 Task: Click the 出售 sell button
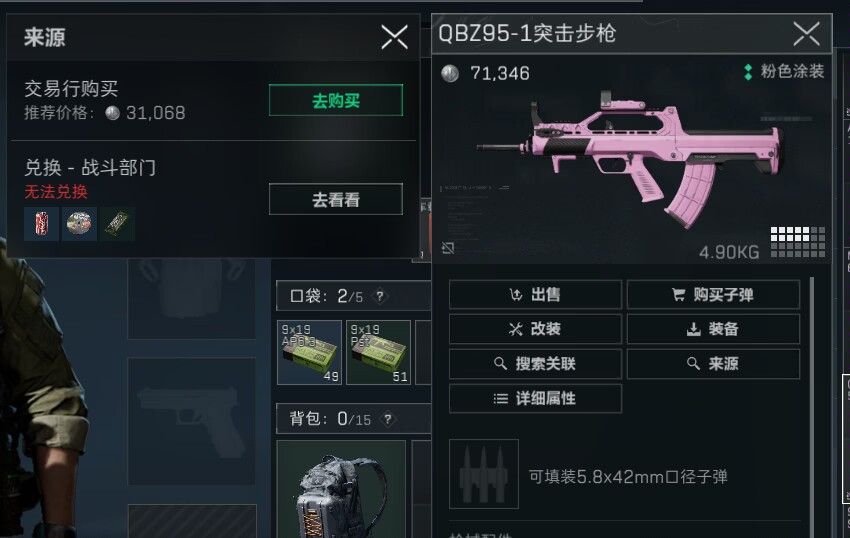tap(535, 294)
